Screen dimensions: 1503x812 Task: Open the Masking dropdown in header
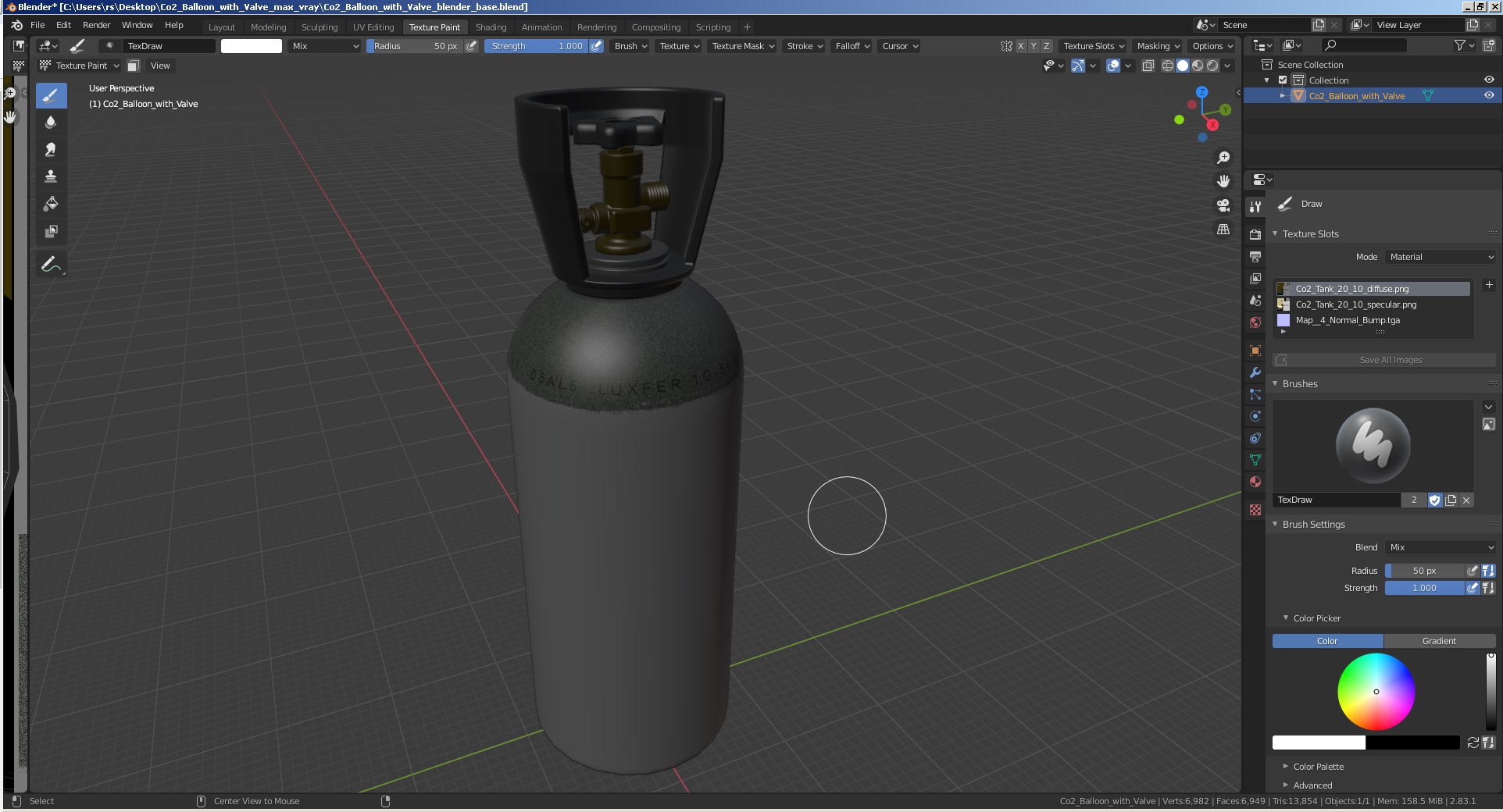[1158, 46]
